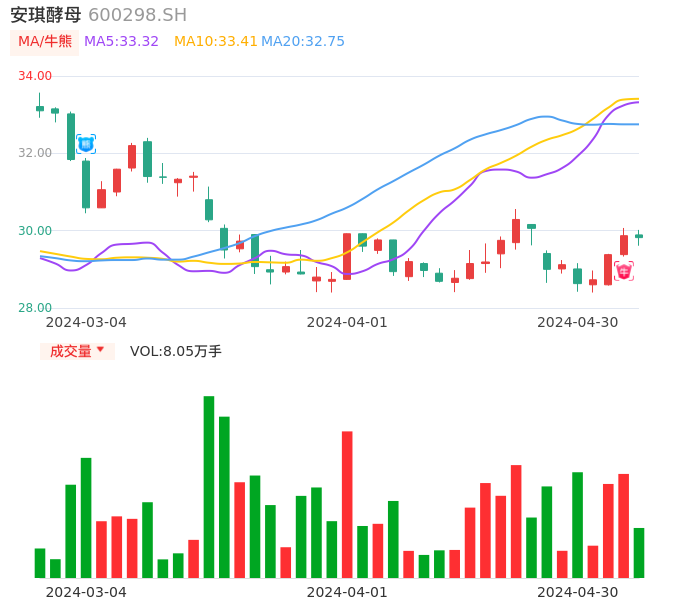Toggle the MA10:33.41 legend line
Image resolution: width=686 pixels, height=606 pixels.
(x=215, y=42)
